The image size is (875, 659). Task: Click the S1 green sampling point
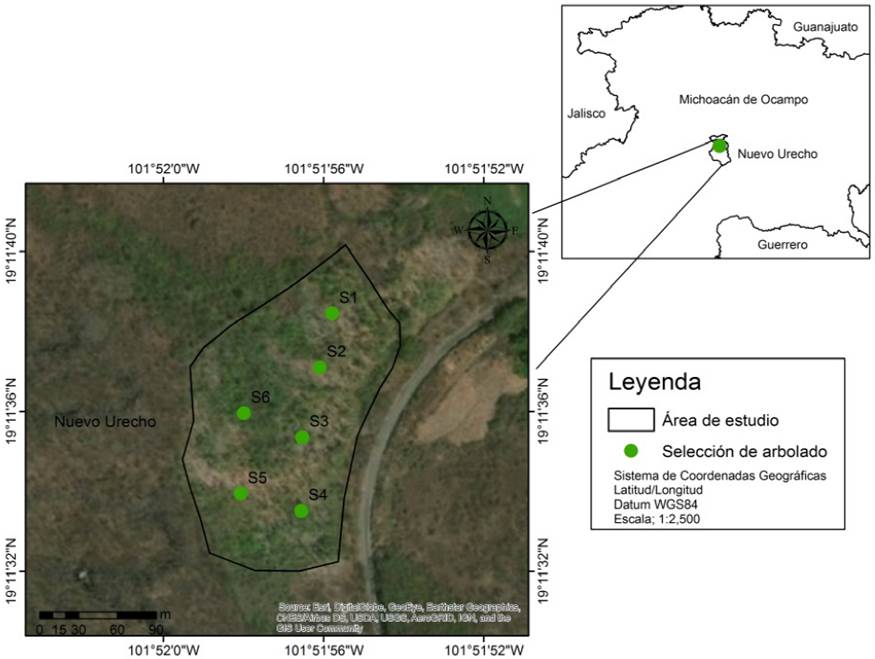[x=332, y=313]
